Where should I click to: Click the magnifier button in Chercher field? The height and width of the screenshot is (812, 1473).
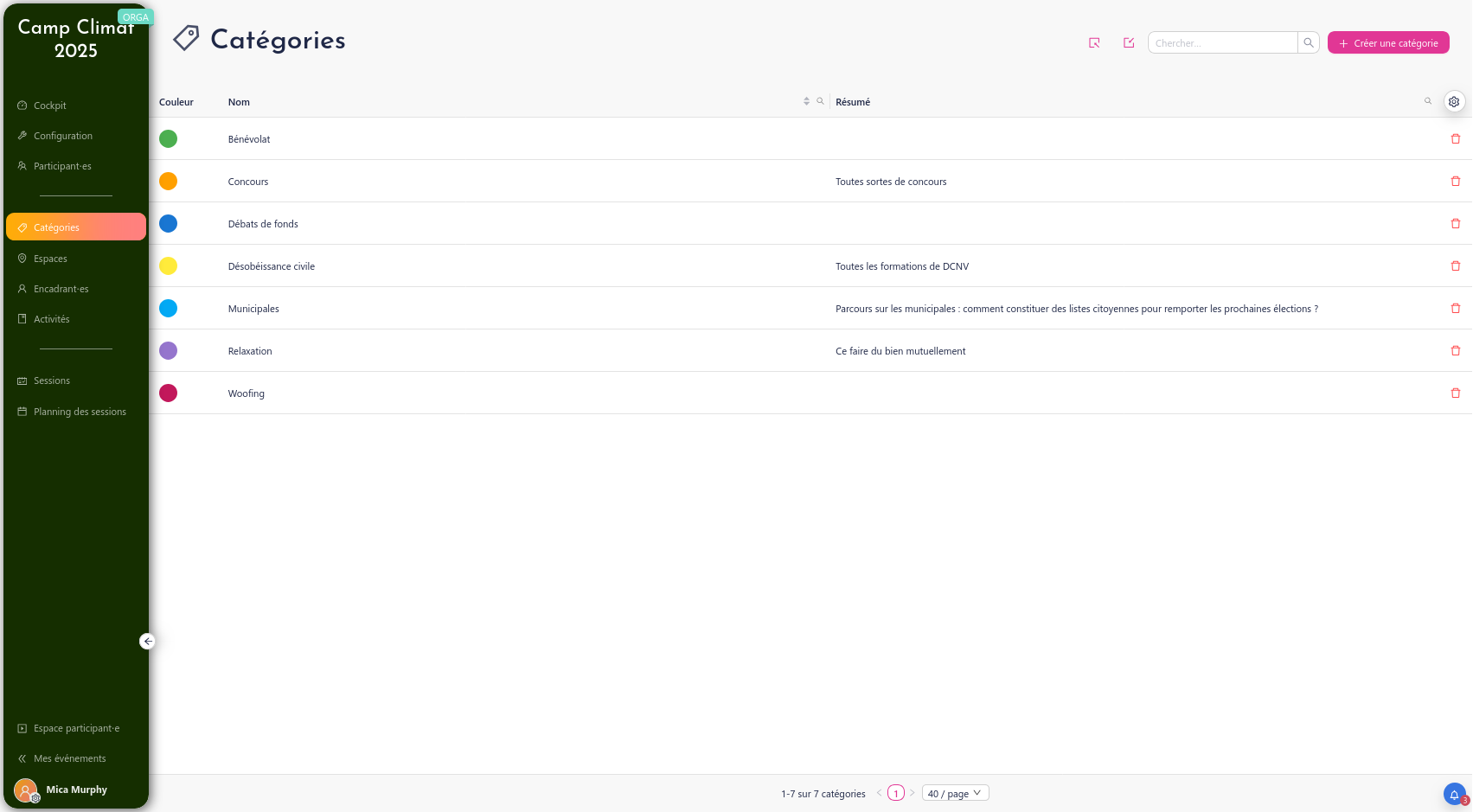coord(1309,43)
